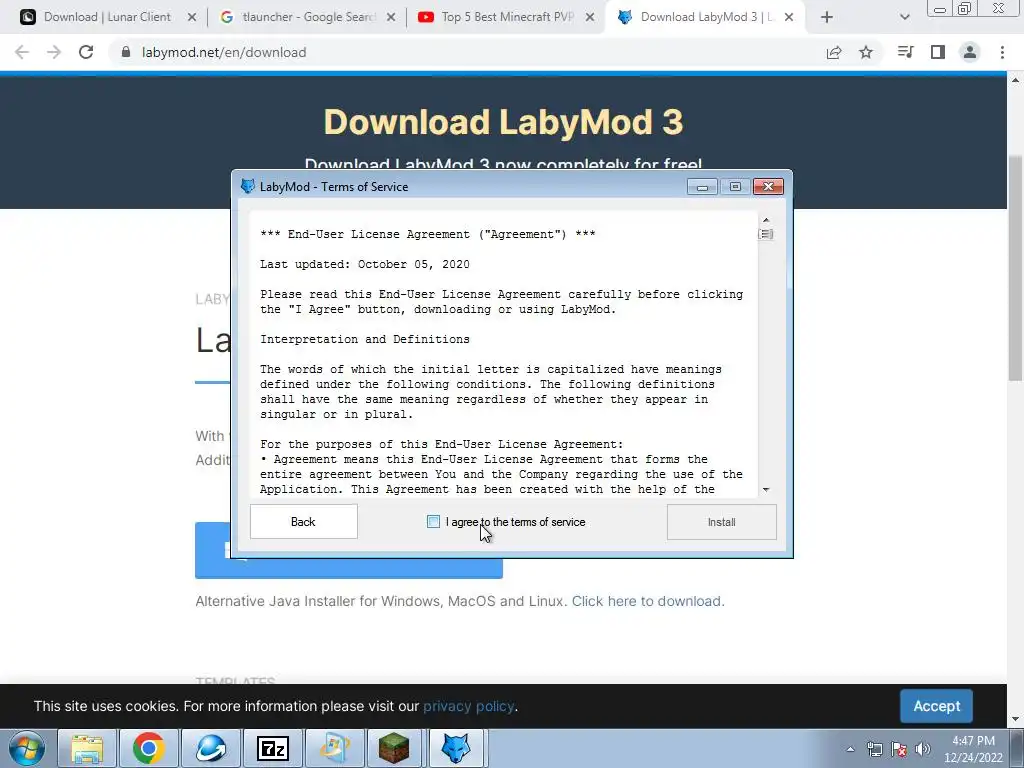The height and width of the screenshot is (768, 1024).
Task: Click the Install button in LabyMod dialog
Action: [x=722, y=522]
